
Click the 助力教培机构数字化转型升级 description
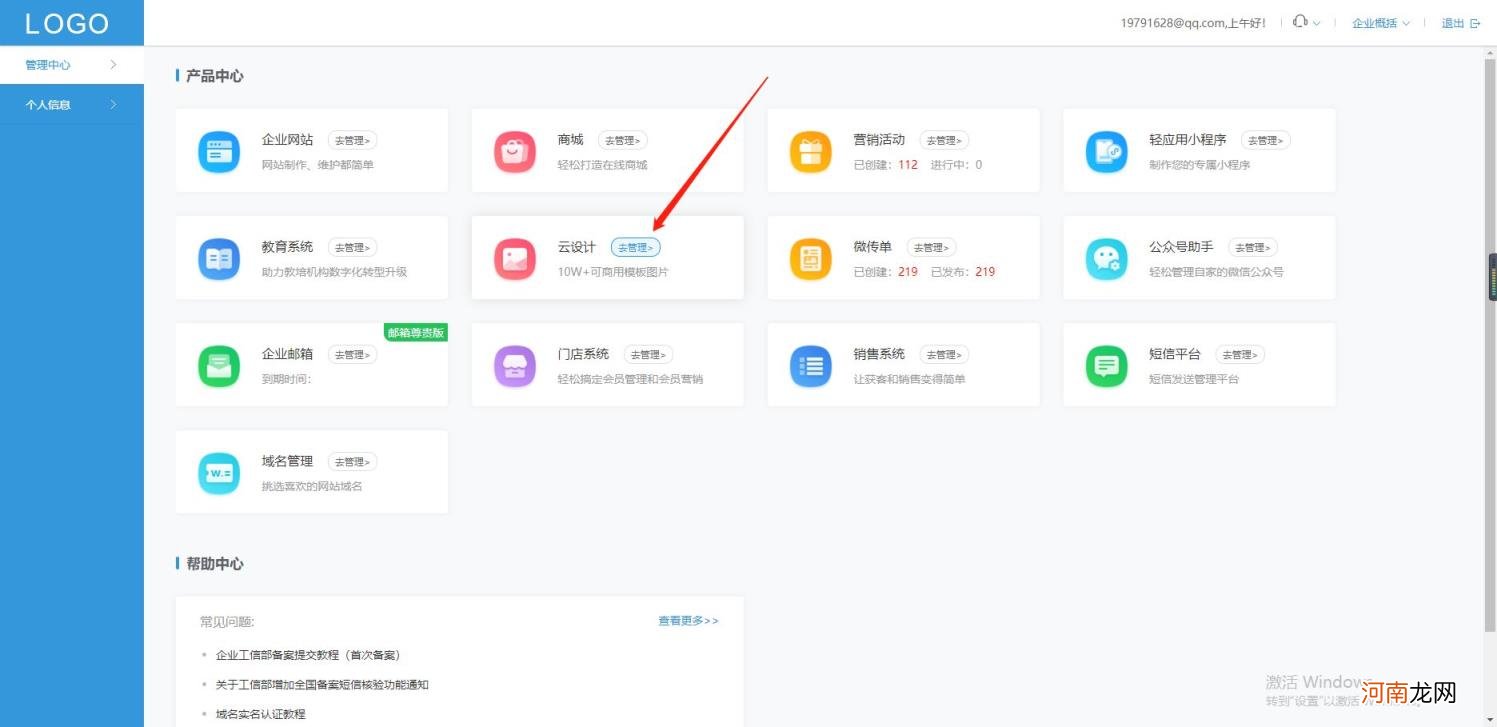(x=334, y=272)
